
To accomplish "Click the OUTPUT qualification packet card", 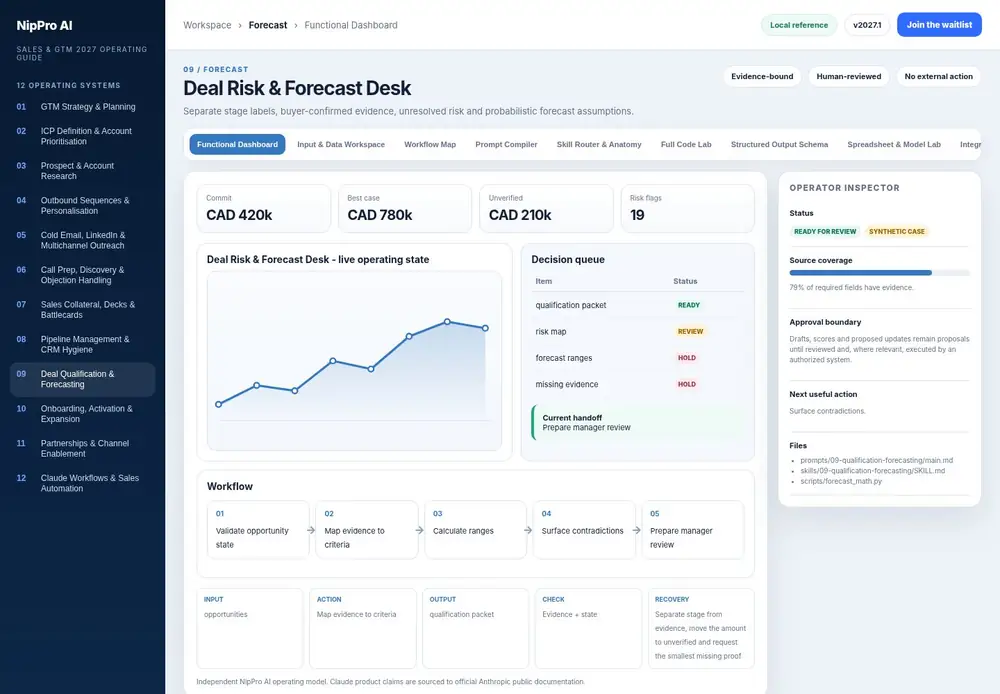I will [475, 628].
